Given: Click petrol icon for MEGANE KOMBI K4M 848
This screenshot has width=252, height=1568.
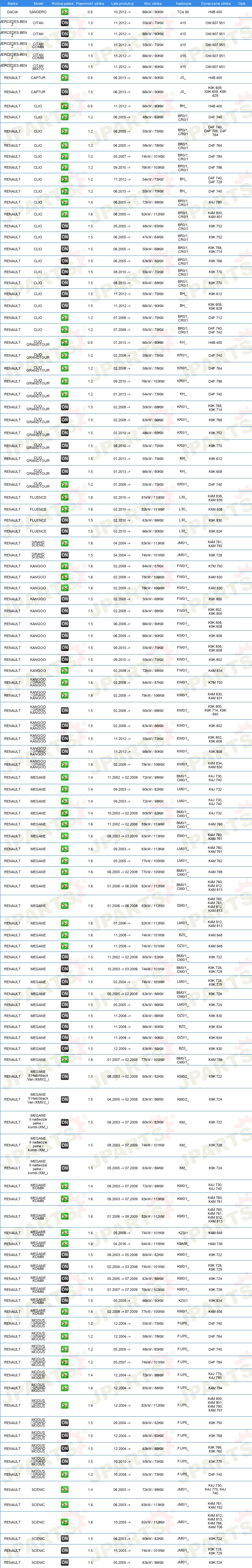Looking at the screenshot, I should [64, 1233].
